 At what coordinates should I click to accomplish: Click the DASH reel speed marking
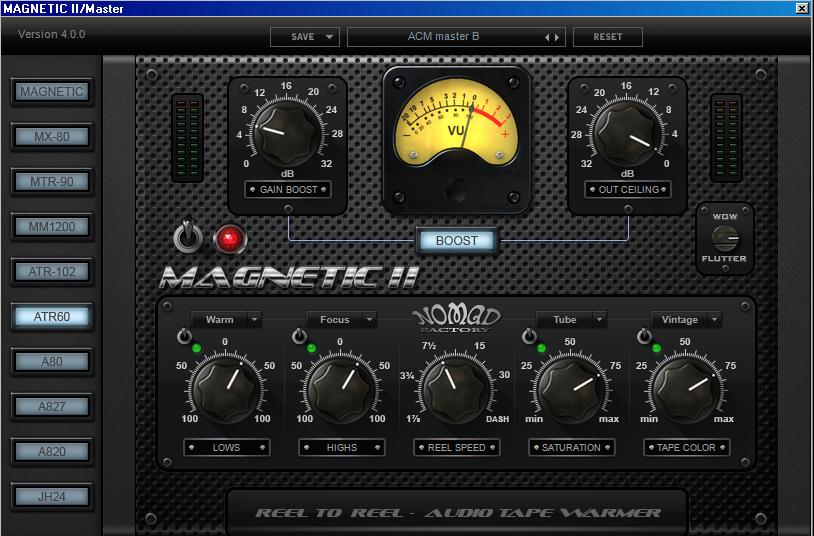pyautogui.click(x=497, y=419)
